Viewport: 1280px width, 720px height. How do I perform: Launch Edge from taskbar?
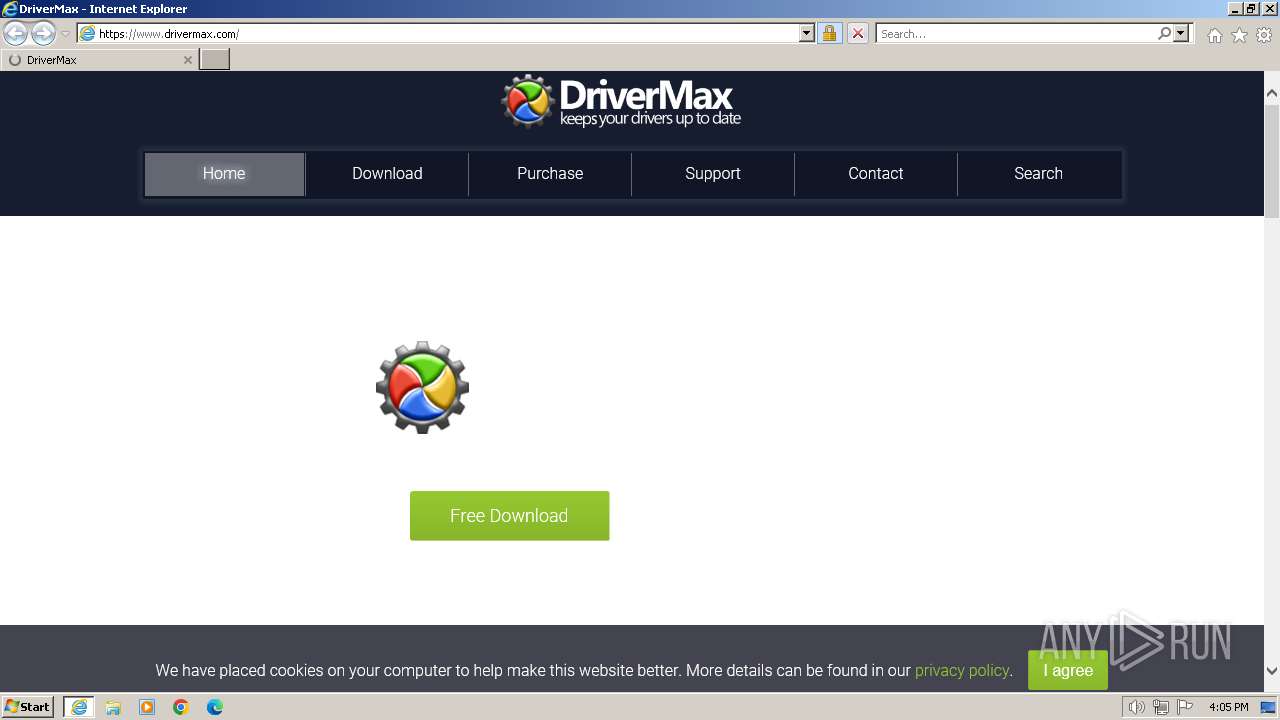215,707
